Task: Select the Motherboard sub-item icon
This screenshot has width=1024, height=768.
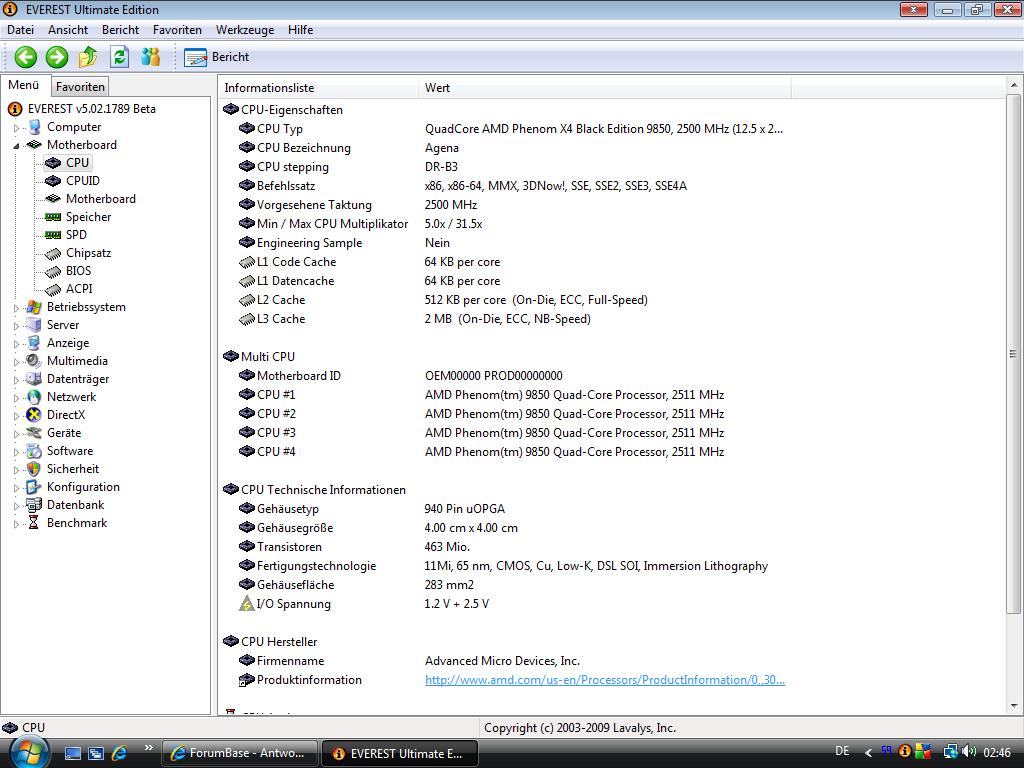Action: [53, 199]
